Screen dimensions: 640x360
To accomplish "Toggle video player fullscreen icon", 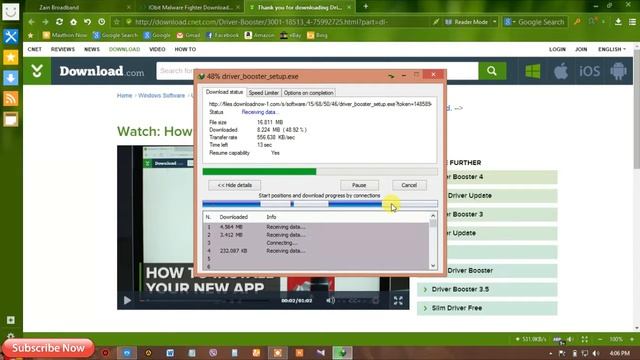I will tap(398, 301).
